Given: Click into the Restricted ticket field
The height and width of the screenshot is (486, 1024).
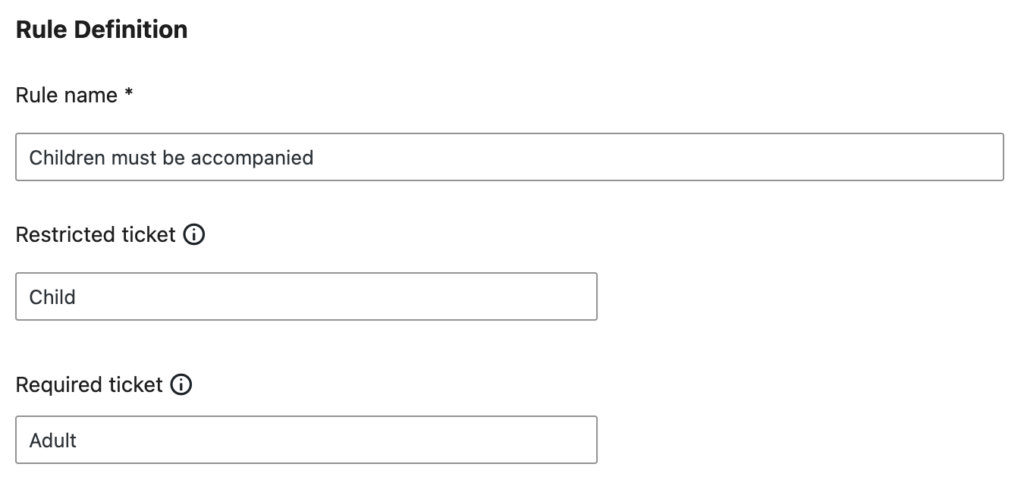Looking at the screenshot, I should 306,296.
